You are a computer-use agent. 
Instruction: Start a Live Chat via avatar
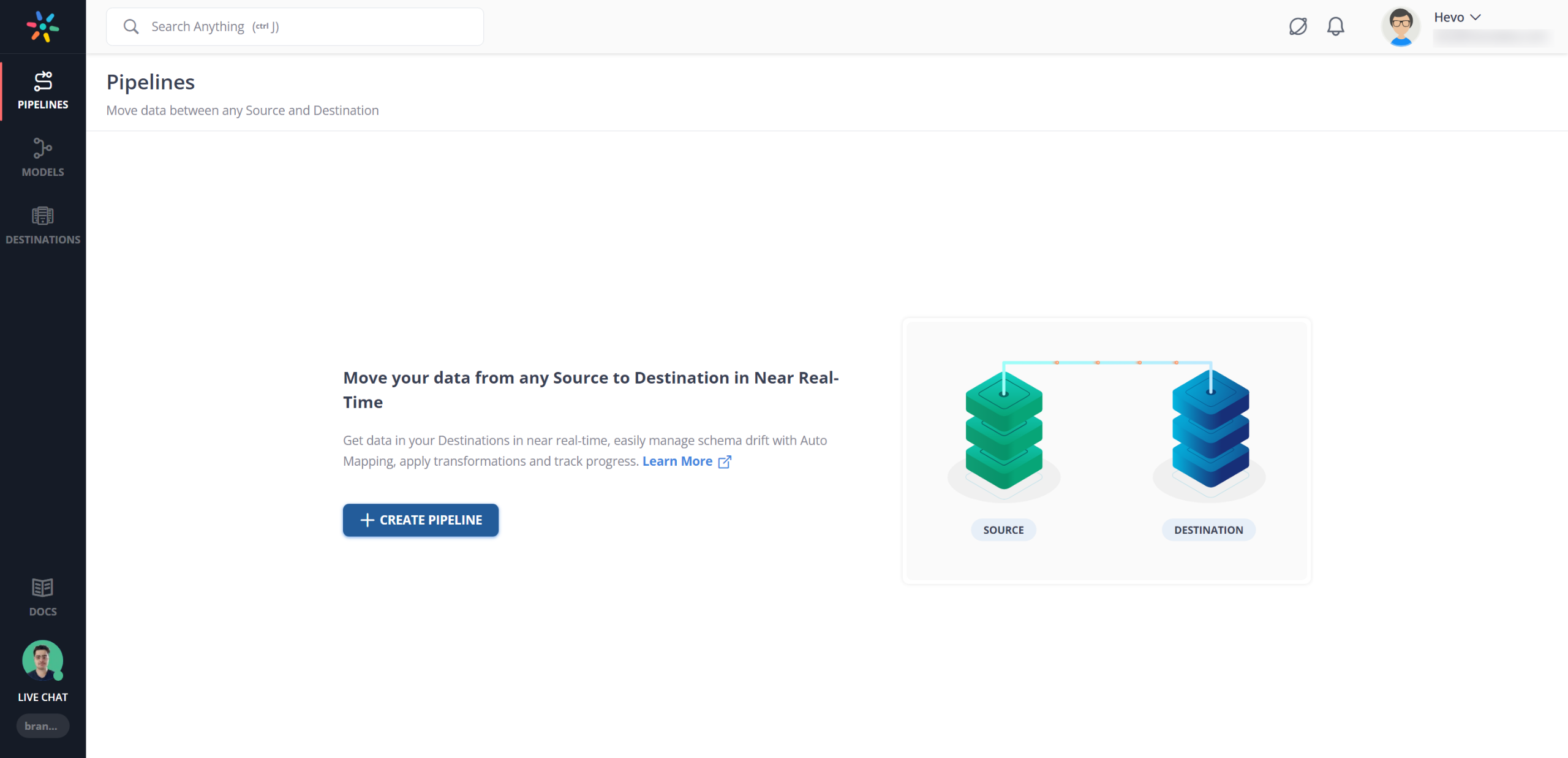tap(42, 661)
